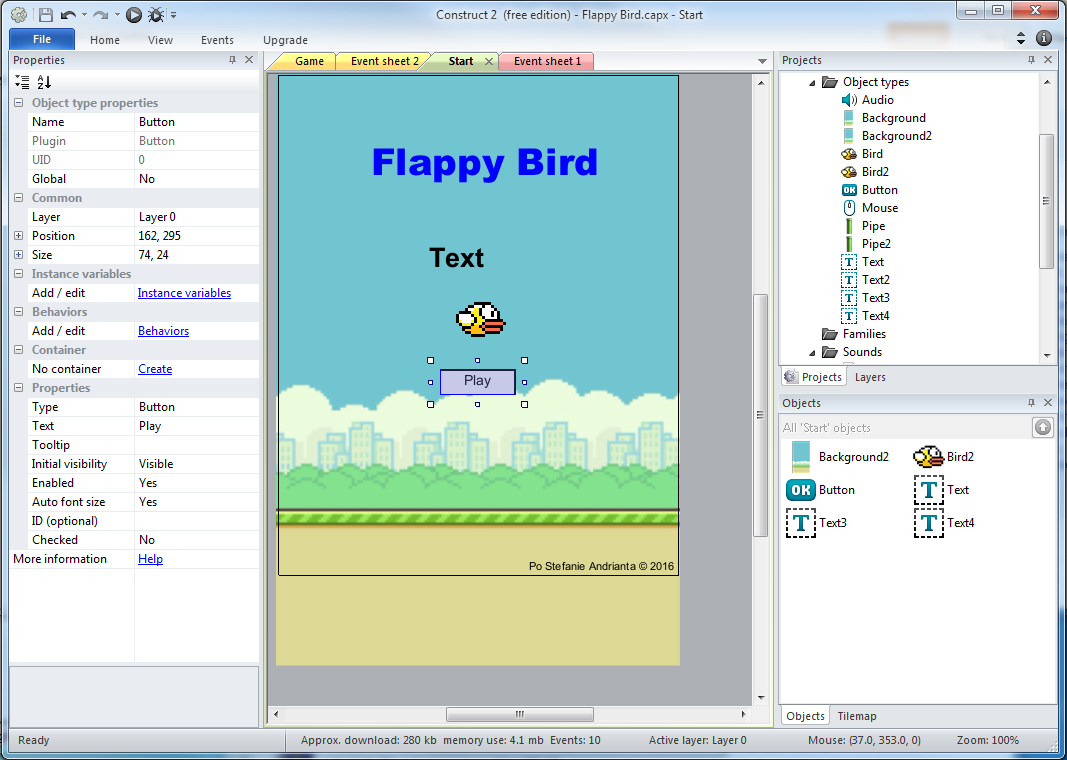Image resolution: width=1067 pixels, height=760 pixels.
Task: Click the Save icon in quick access toolbar
Action: click(x=45, y=14)
